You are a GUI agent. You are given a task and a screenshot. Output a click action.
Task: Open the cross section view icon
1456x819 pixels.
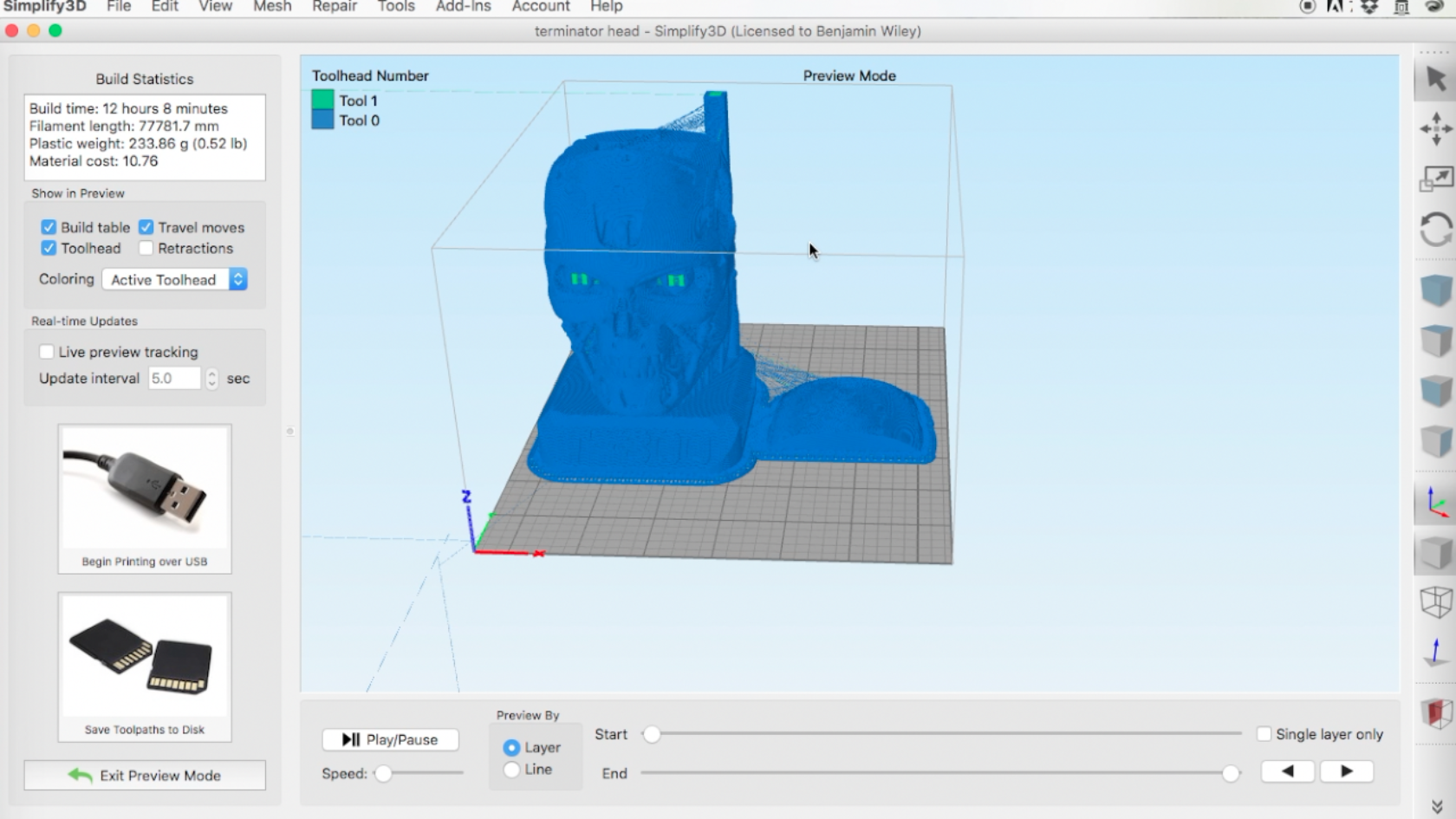(x=1435, y=712)
